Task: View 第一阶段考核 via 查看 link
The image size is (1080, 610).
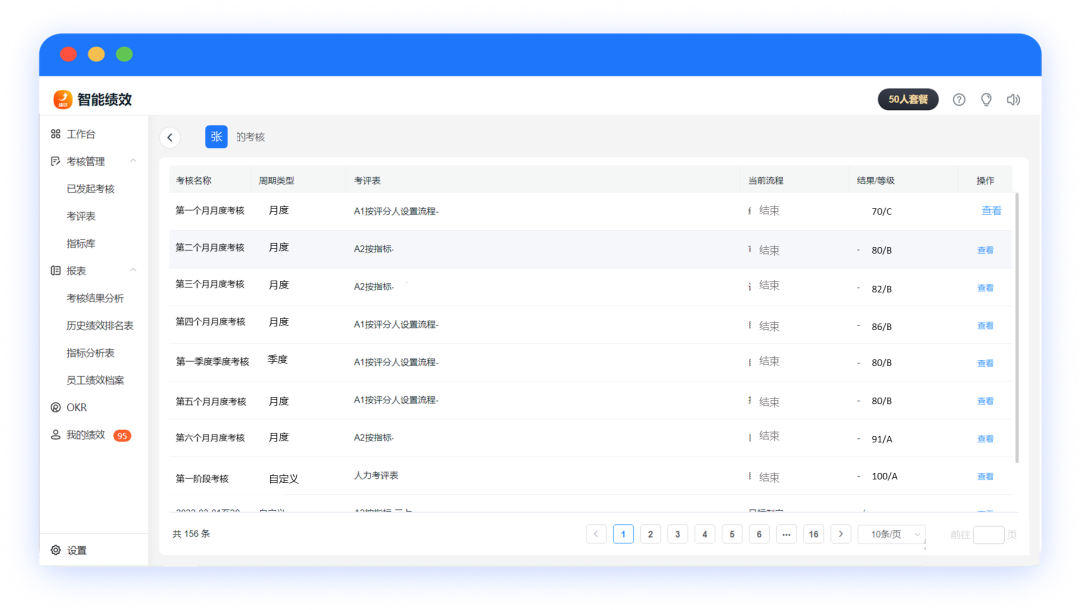Action: coord(986,476)
